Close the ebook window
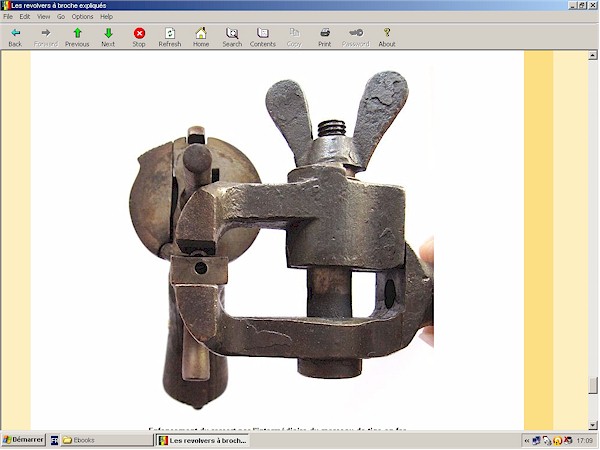This screenshot has height=450, width=600. point(592,5)
